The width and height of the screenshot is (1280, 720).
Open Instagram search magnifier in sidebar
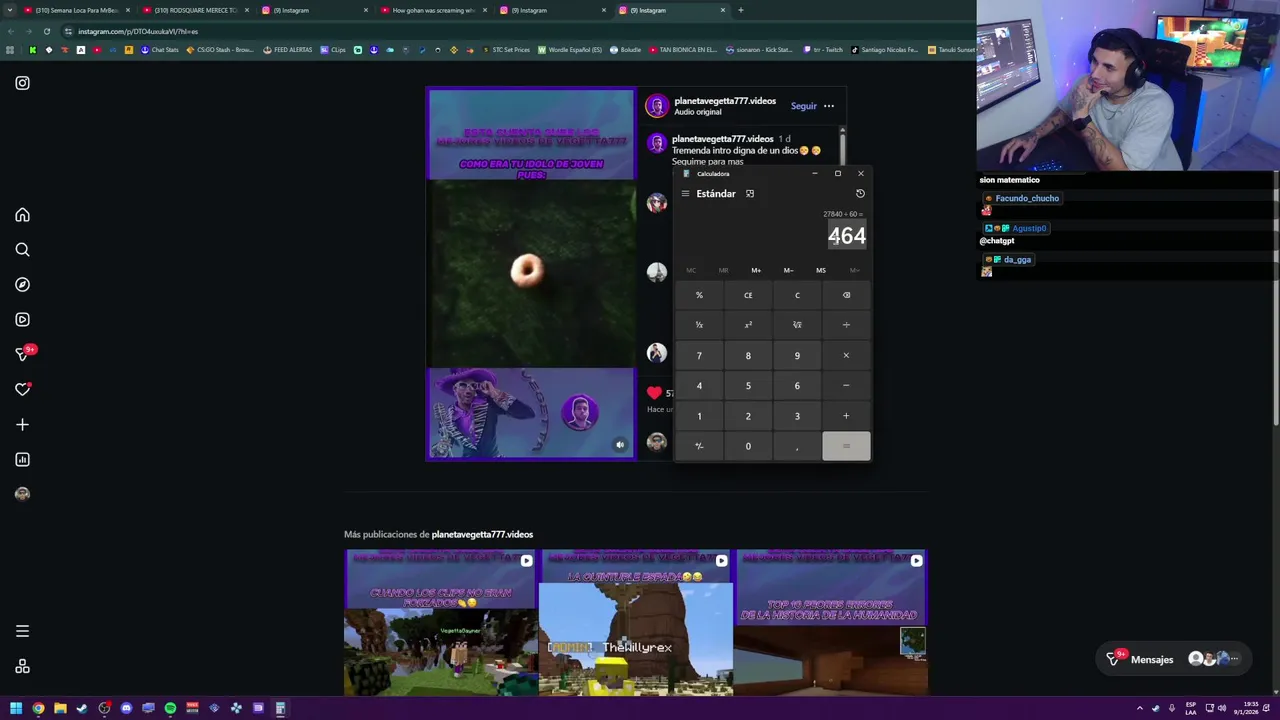click(22, 250)
